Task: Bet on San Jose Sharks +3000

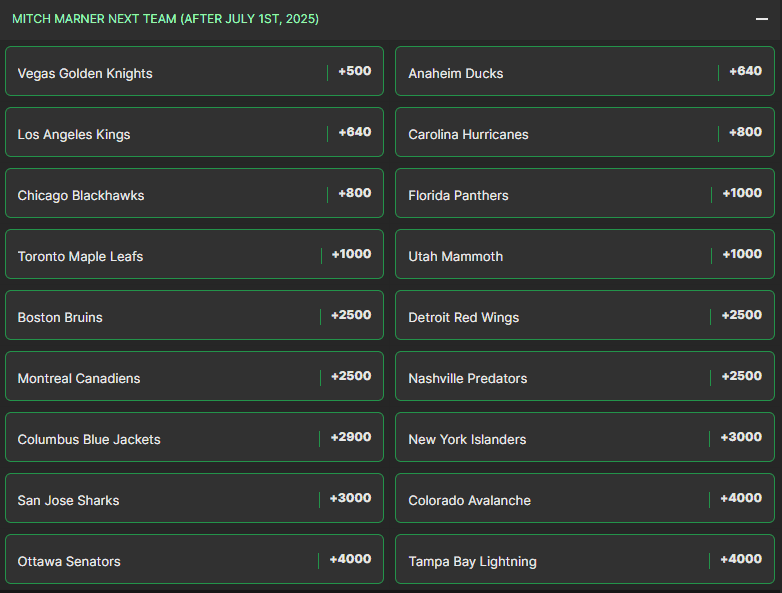Action: tap(194, 499)
